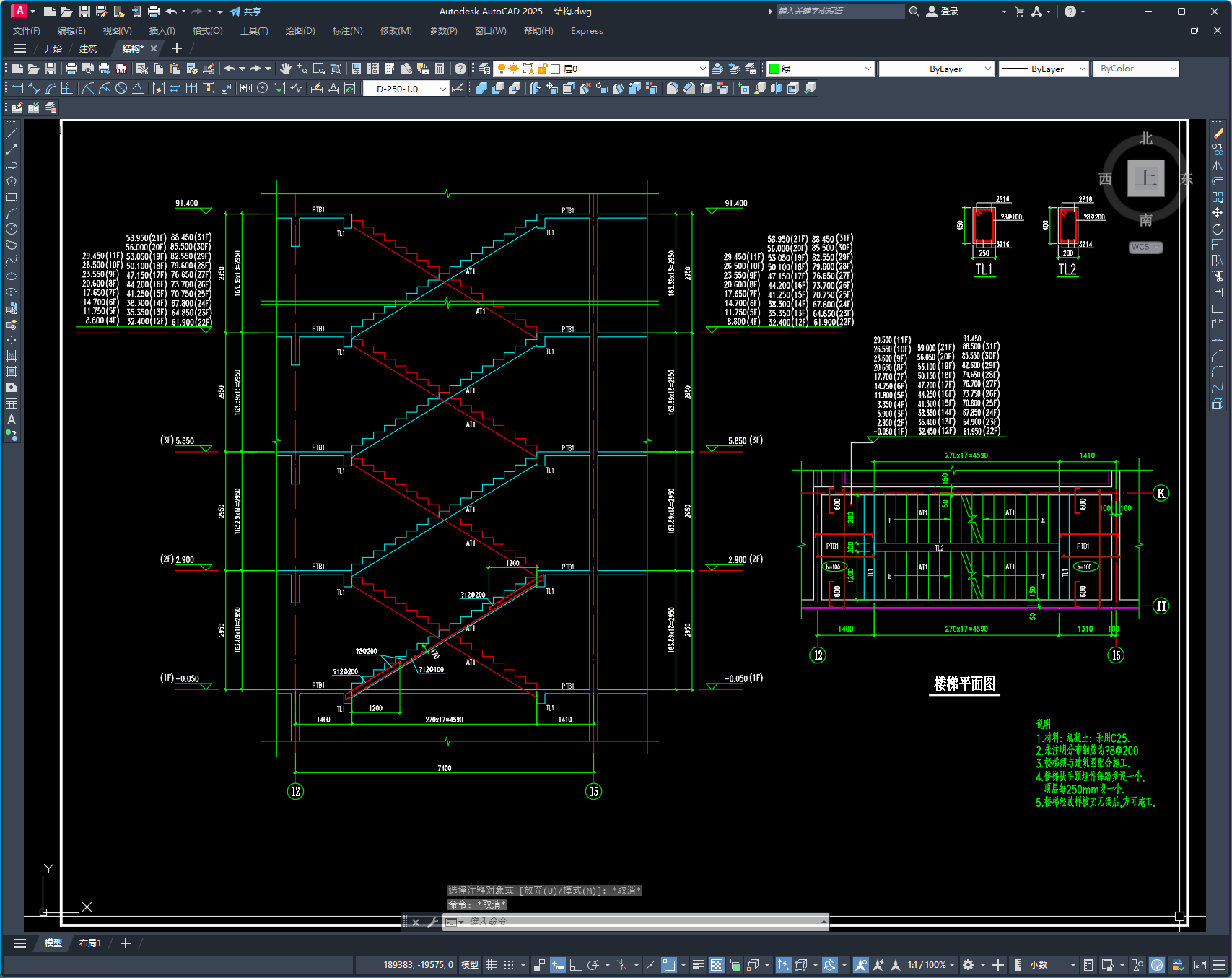Screen dimensions: 1232x978
Task: Click the Multiline Text 'A' tool
Action: click(x=12, y=419)
